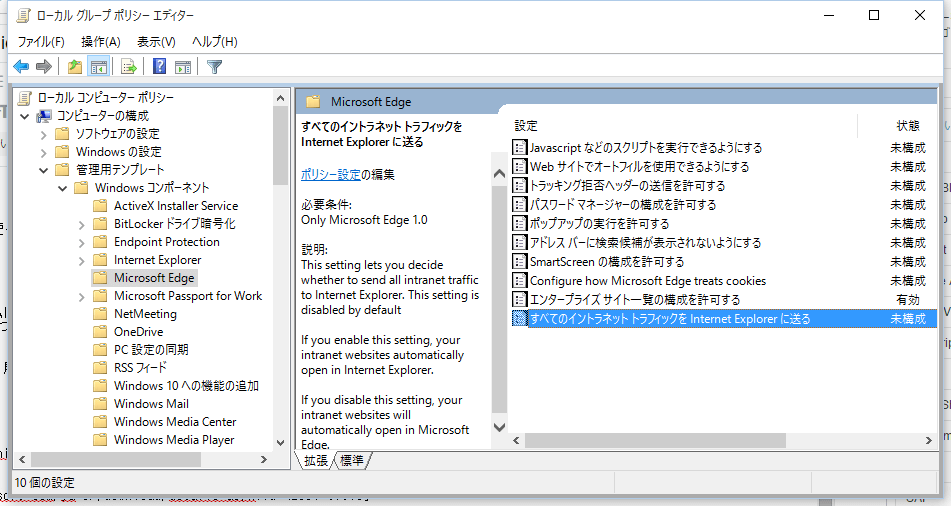The image size is (951, 506).
Task: Click the ローカル コンピューター ポリシー root icon
Action: (x=24, y=98)
